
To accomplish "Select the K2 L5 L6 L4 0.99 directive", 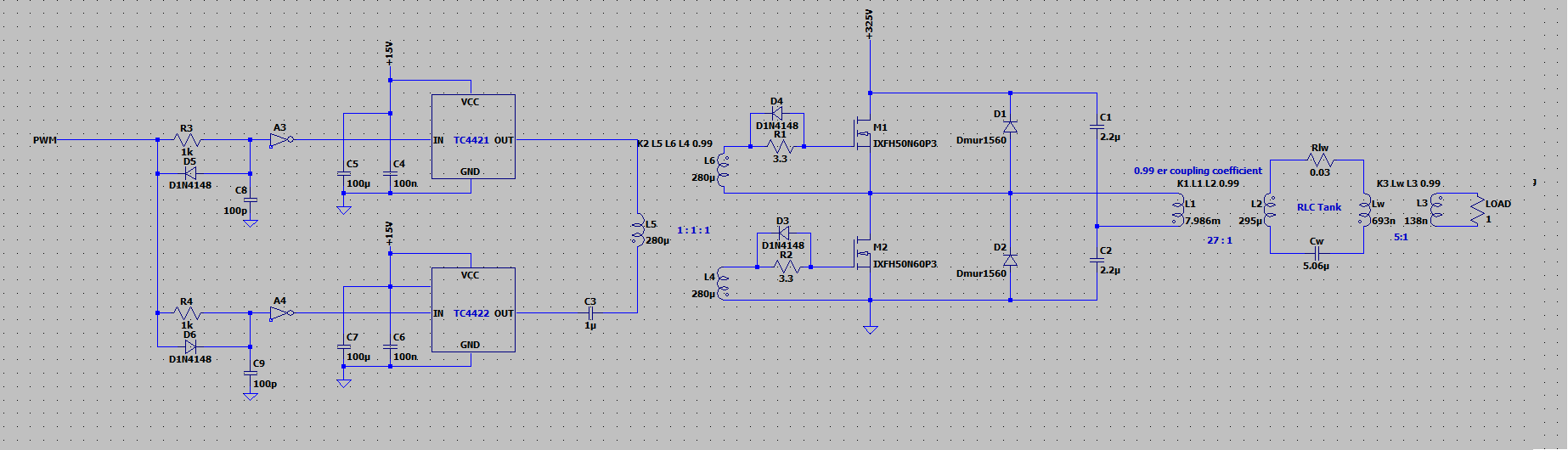I will (x=674, y=143).
